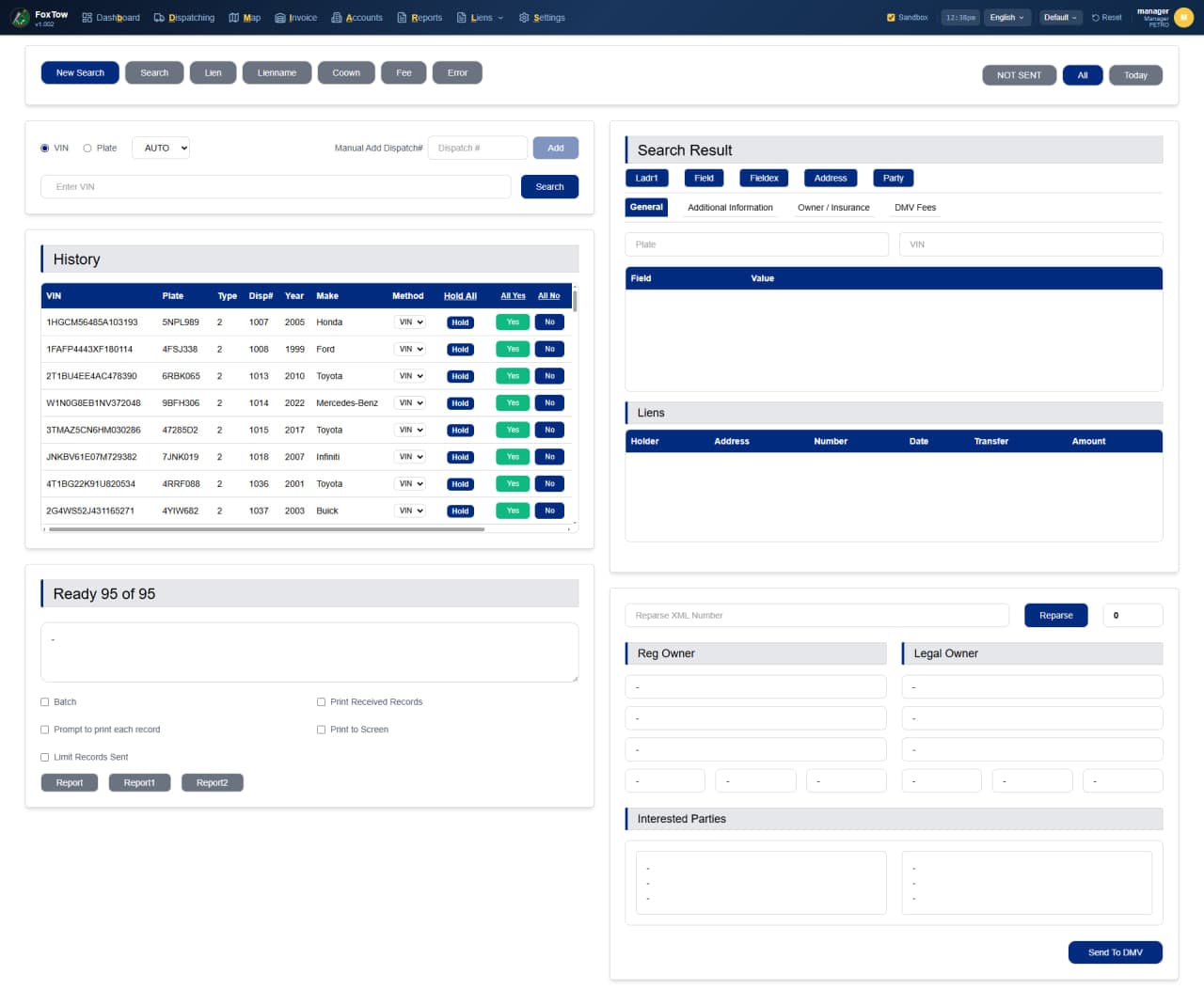Open the English language dropdown

[1006, 17]
